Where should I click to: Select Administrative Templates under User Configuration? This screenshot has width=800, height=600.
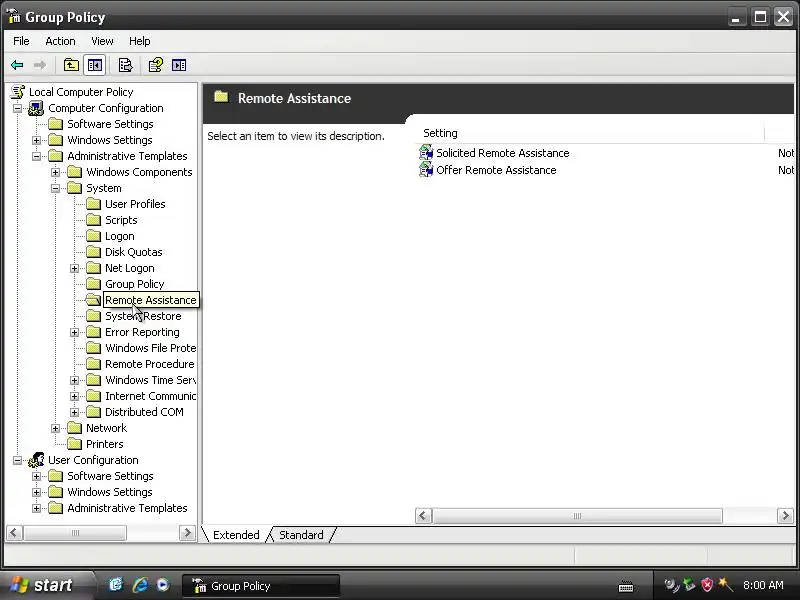127,508
